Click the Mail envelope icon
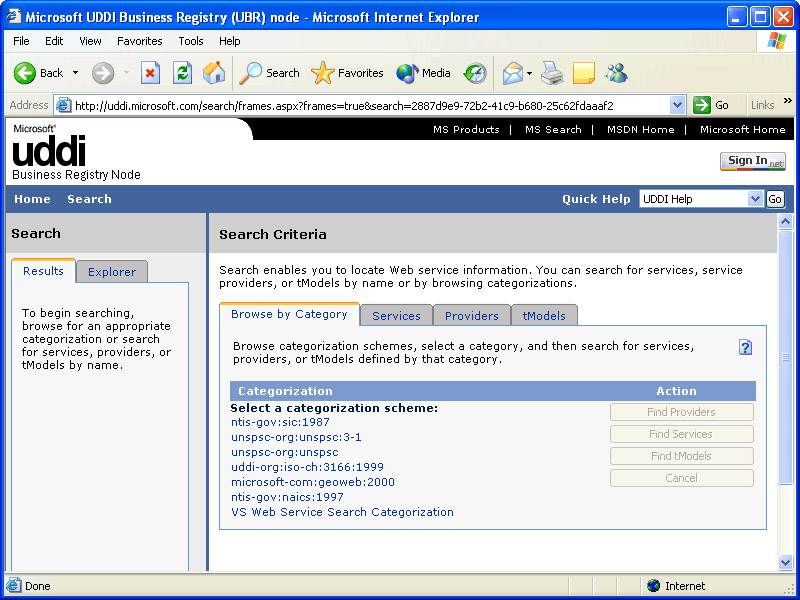Viewport: 800px width, 600px height. (x=512, y=73)
